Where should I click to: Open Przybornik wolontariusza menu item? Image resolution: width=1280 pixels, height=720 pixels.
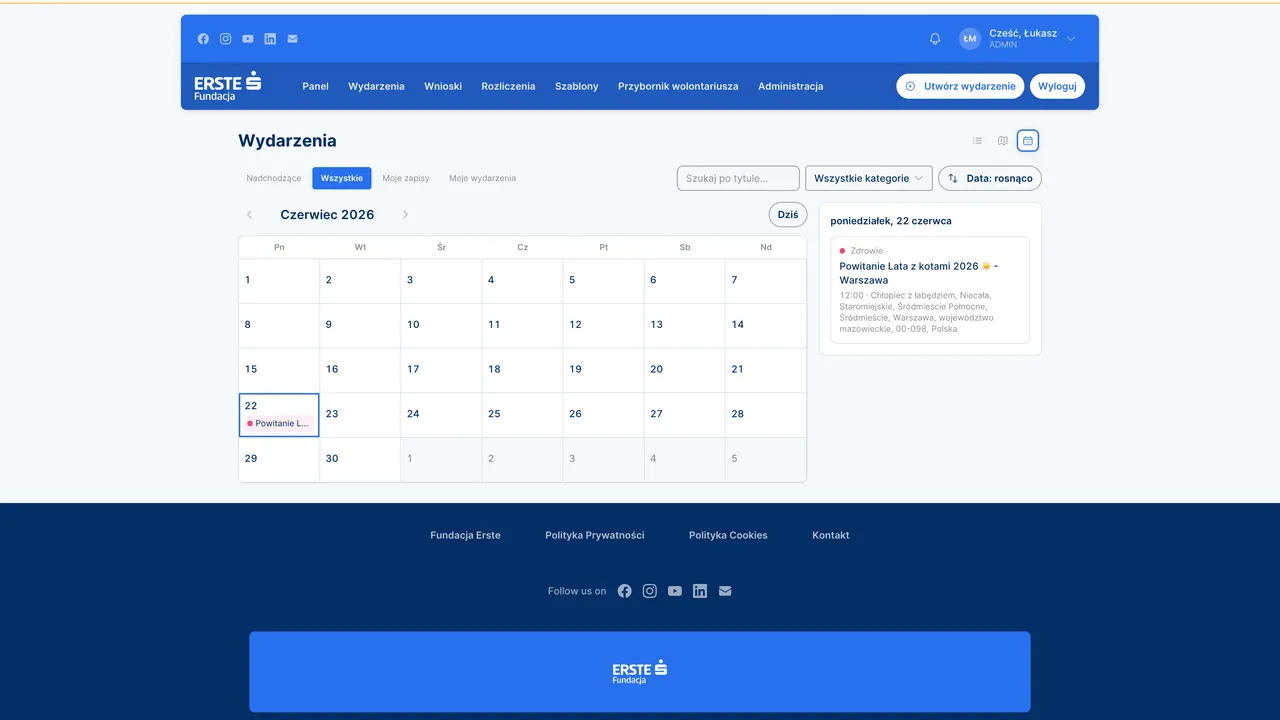tap(678, 86)
